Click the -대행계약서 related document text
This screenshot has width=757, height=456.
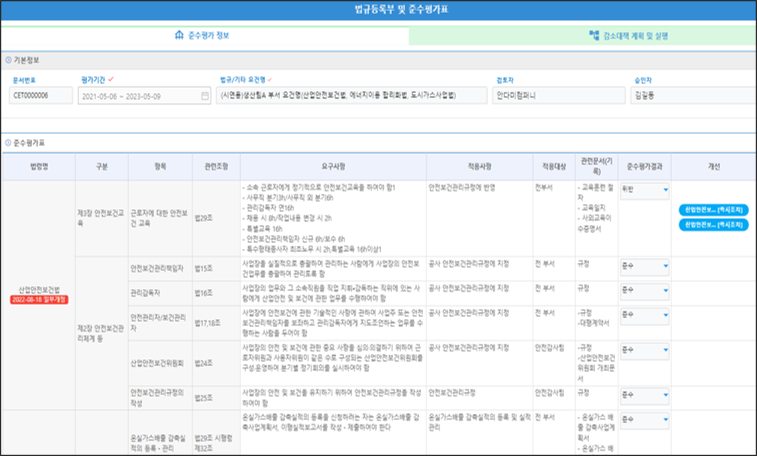[593, 323]
